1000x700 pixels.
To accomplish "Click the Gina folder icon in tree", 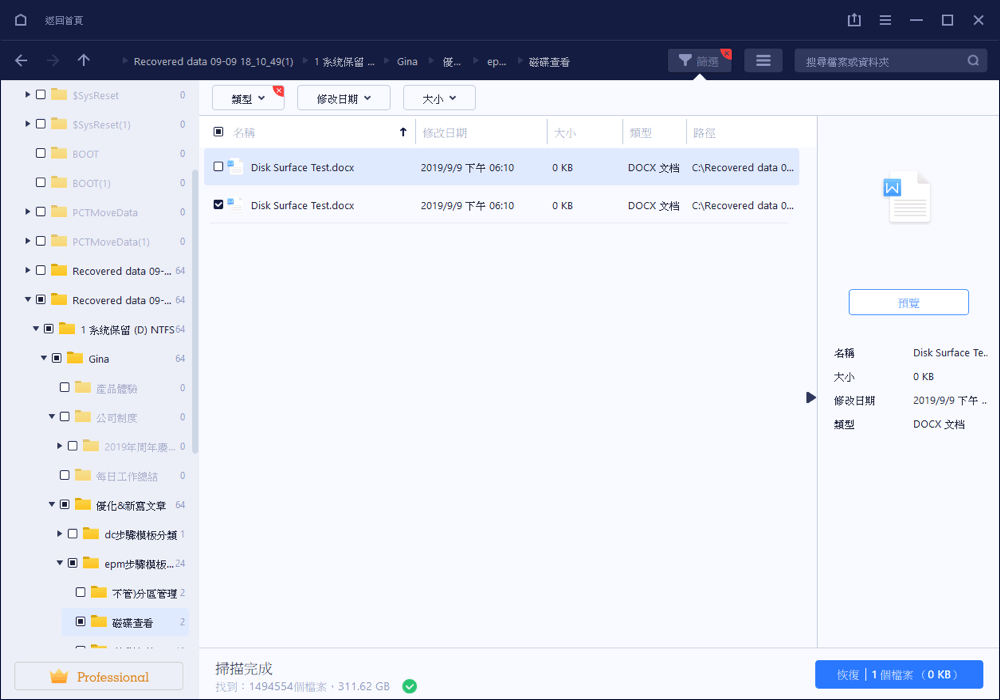I will [75, 358].
